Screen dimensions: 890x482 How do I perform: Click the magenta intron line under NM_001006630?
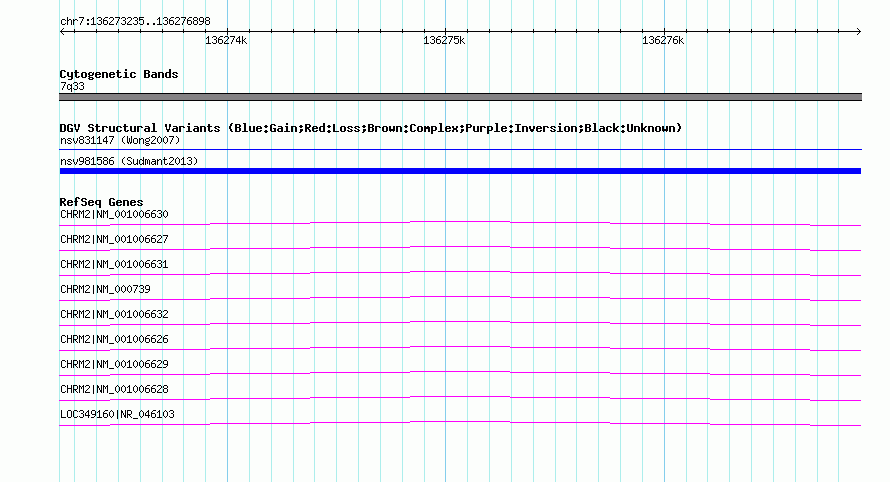pos(460,222)
